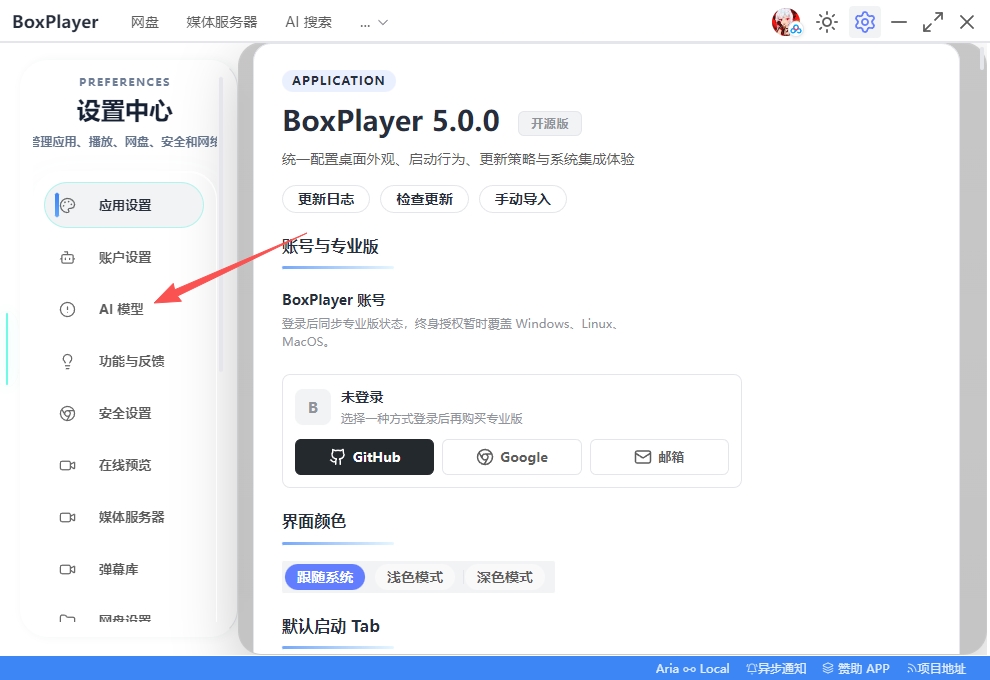Sign in with 邮箱
The height and width of the screenshot is (680, 990).
coord(659,457)
